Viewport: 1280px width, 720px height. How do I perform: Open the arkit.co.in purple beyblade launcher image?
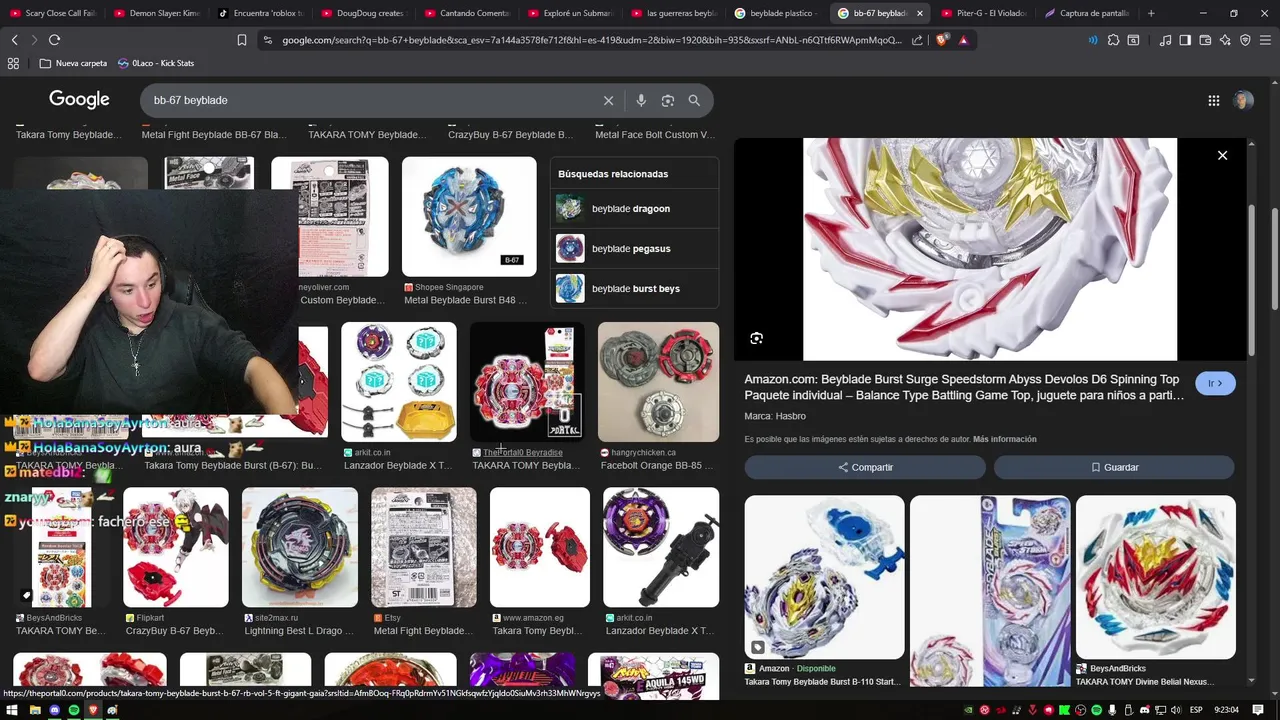tap(661, 547)
